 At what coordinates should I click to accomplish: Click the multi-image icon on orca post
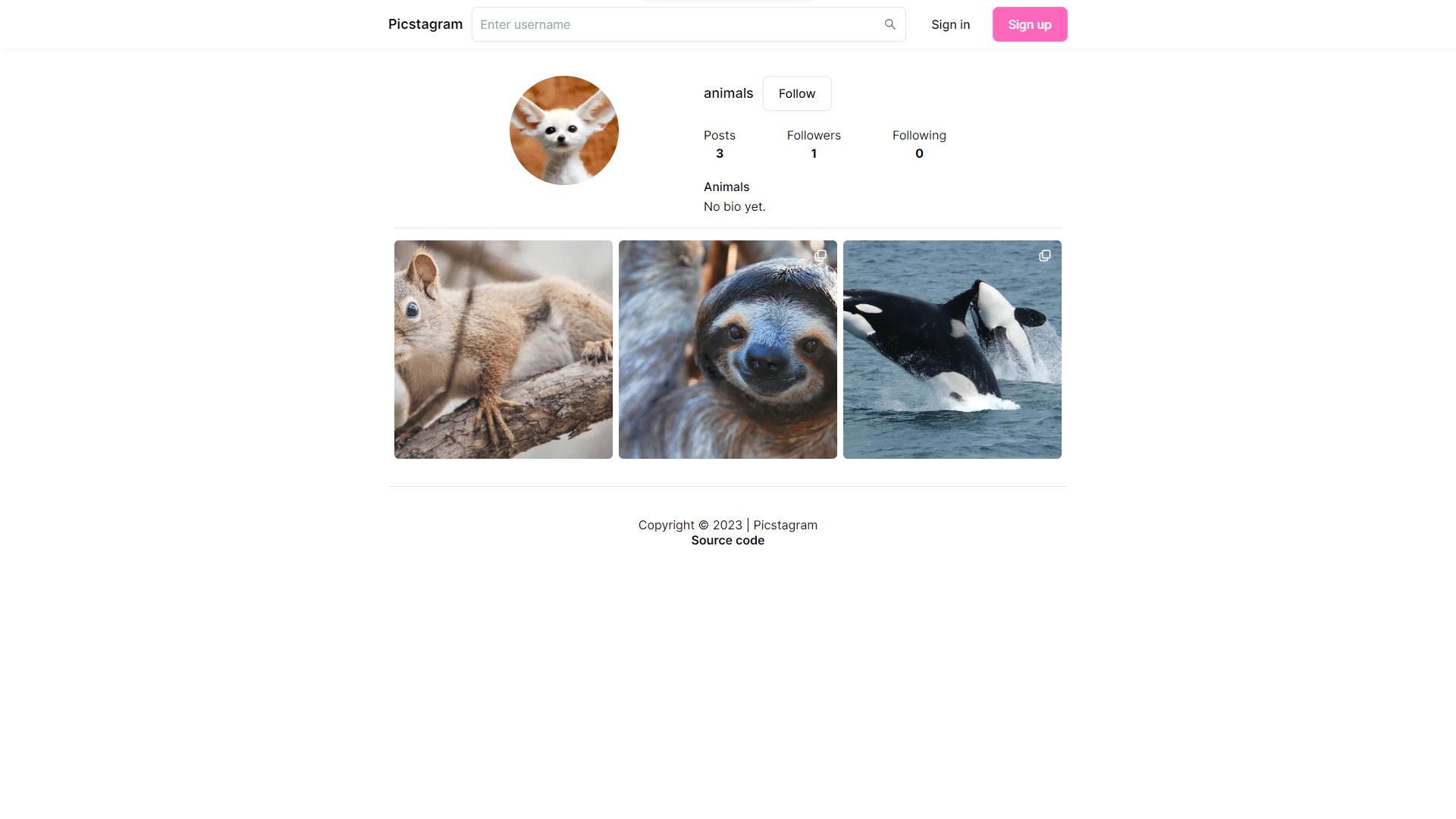(1045, 256)
